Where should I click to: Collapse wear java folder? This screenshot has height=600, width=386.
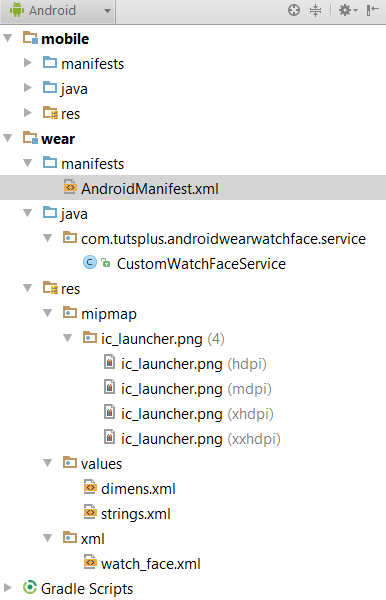[x=28, y=213]
